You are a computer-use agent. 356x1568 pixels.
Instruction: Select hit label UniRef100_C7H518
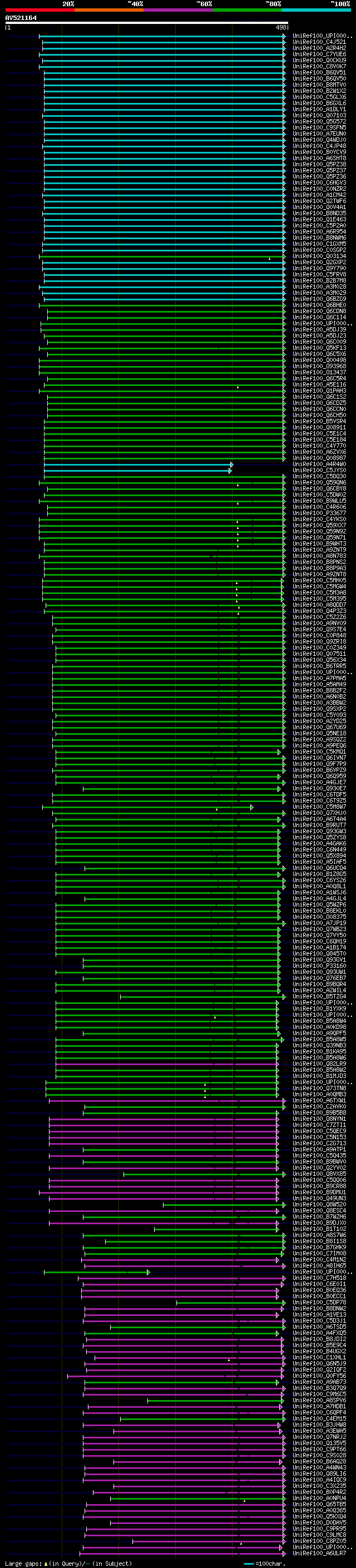[x=319, y=1278]
